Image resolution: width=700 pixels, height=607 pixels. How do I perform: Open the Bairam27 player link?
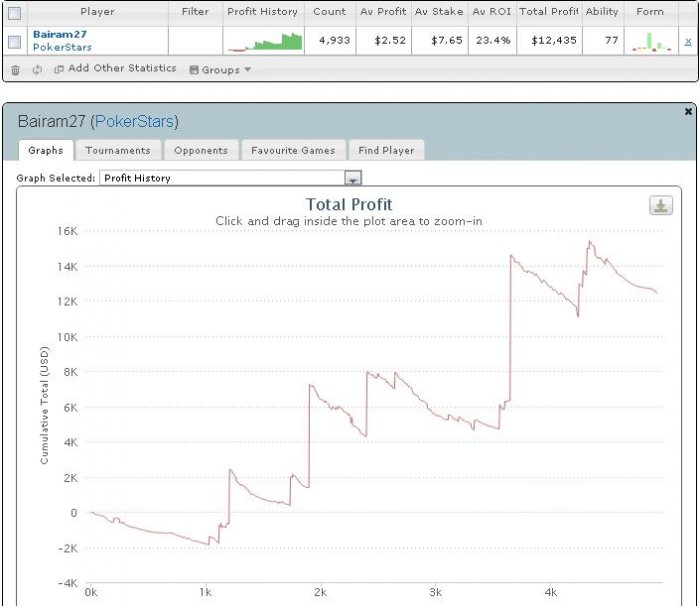coord(60,34)
